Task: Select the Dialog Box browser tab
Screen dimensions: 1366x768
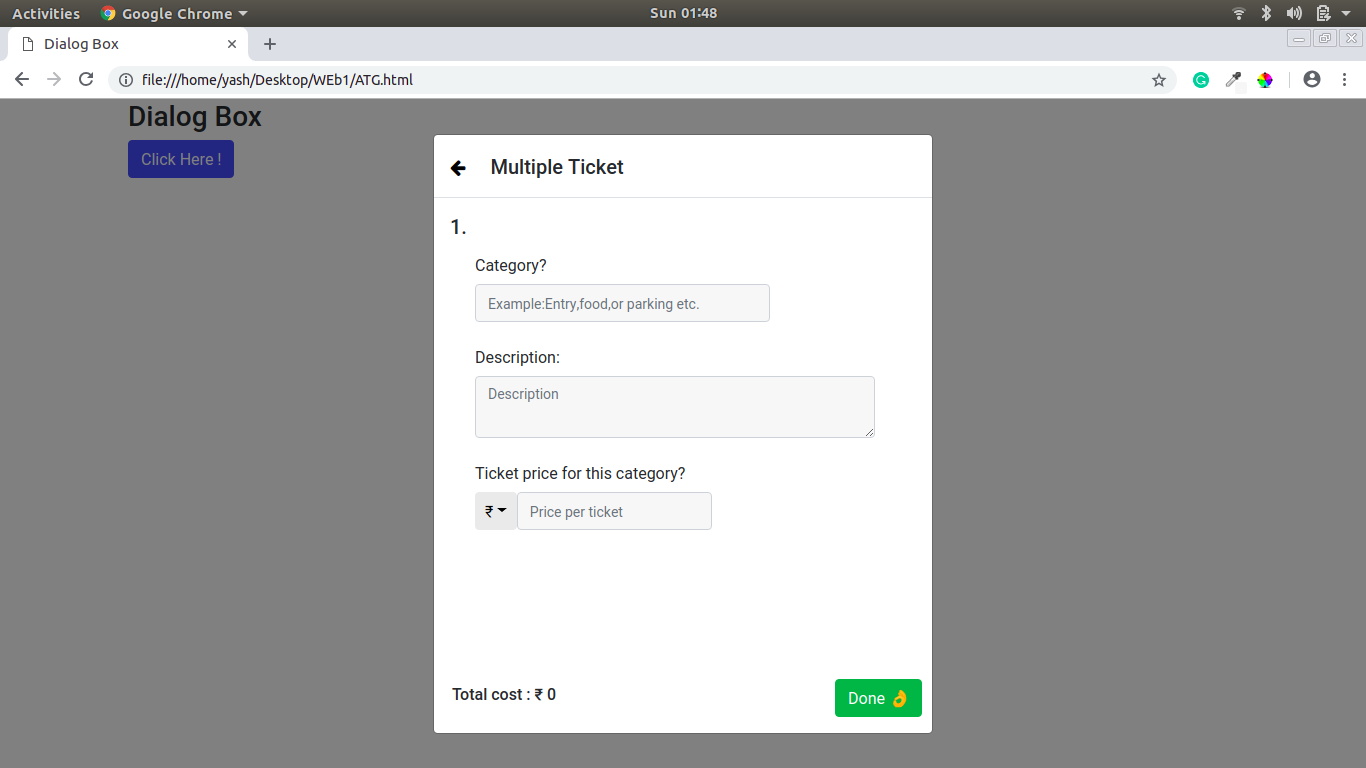Action: [x=128, y=44]
